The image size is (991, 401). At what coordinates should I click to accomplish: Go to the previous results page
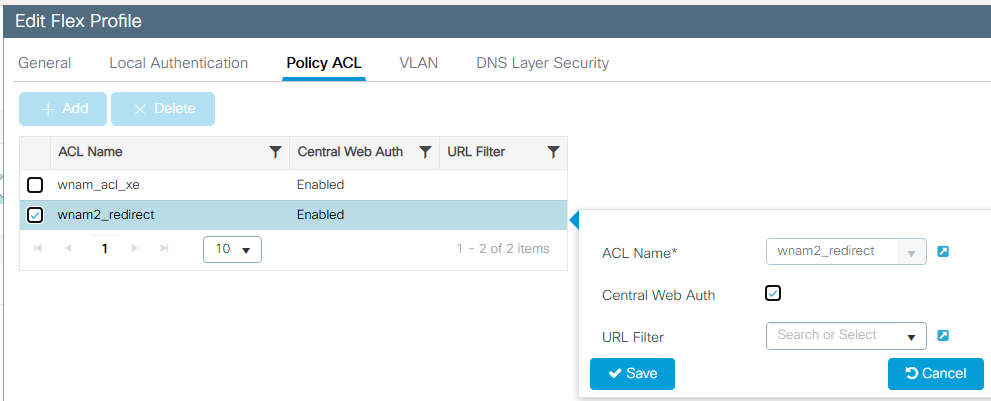[x=68, y=248]
